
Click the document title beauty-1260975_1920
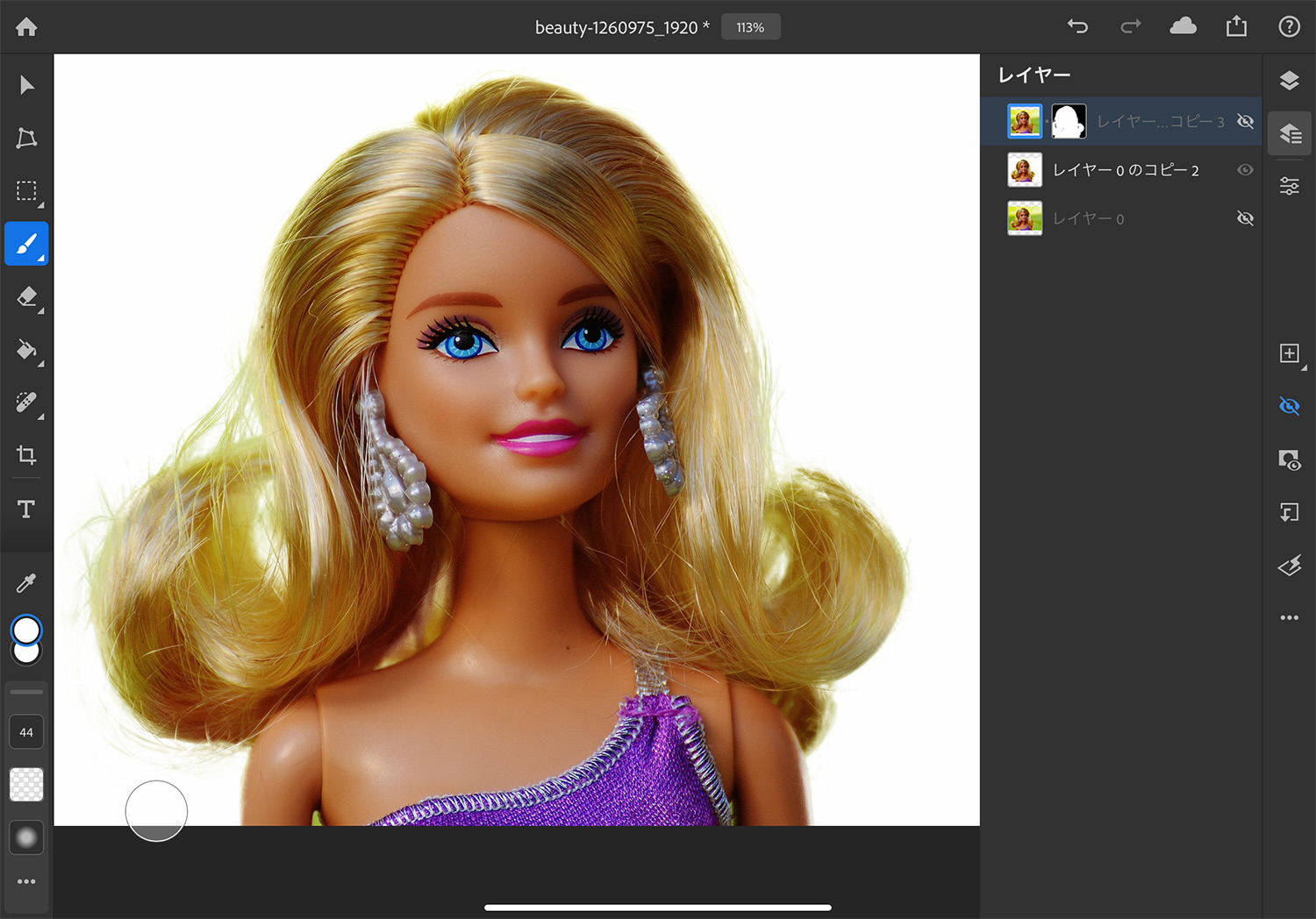point(622,27)
